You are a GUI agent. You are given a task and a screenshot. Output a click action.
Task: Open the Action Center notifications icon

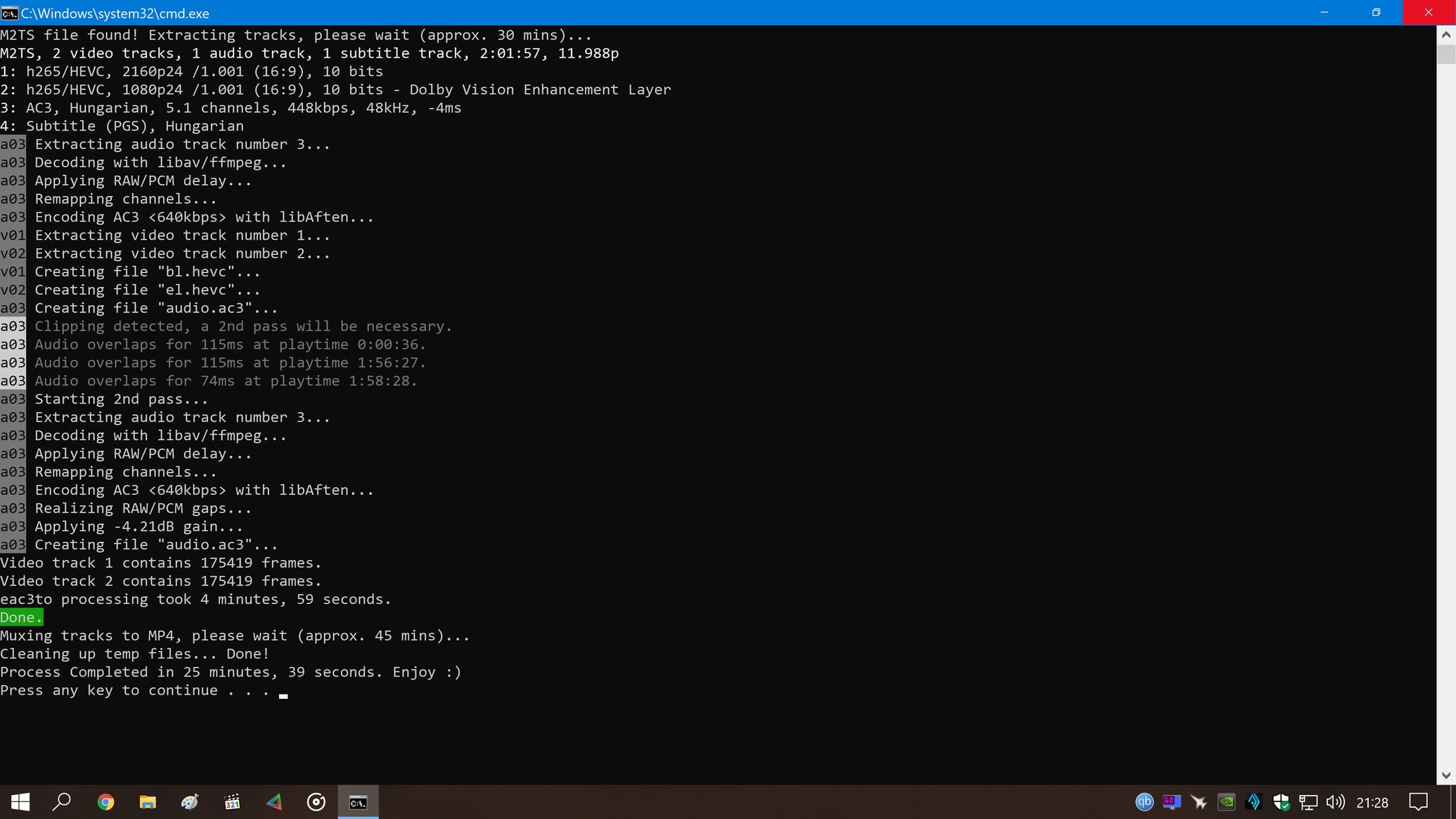click(1418, 802)
